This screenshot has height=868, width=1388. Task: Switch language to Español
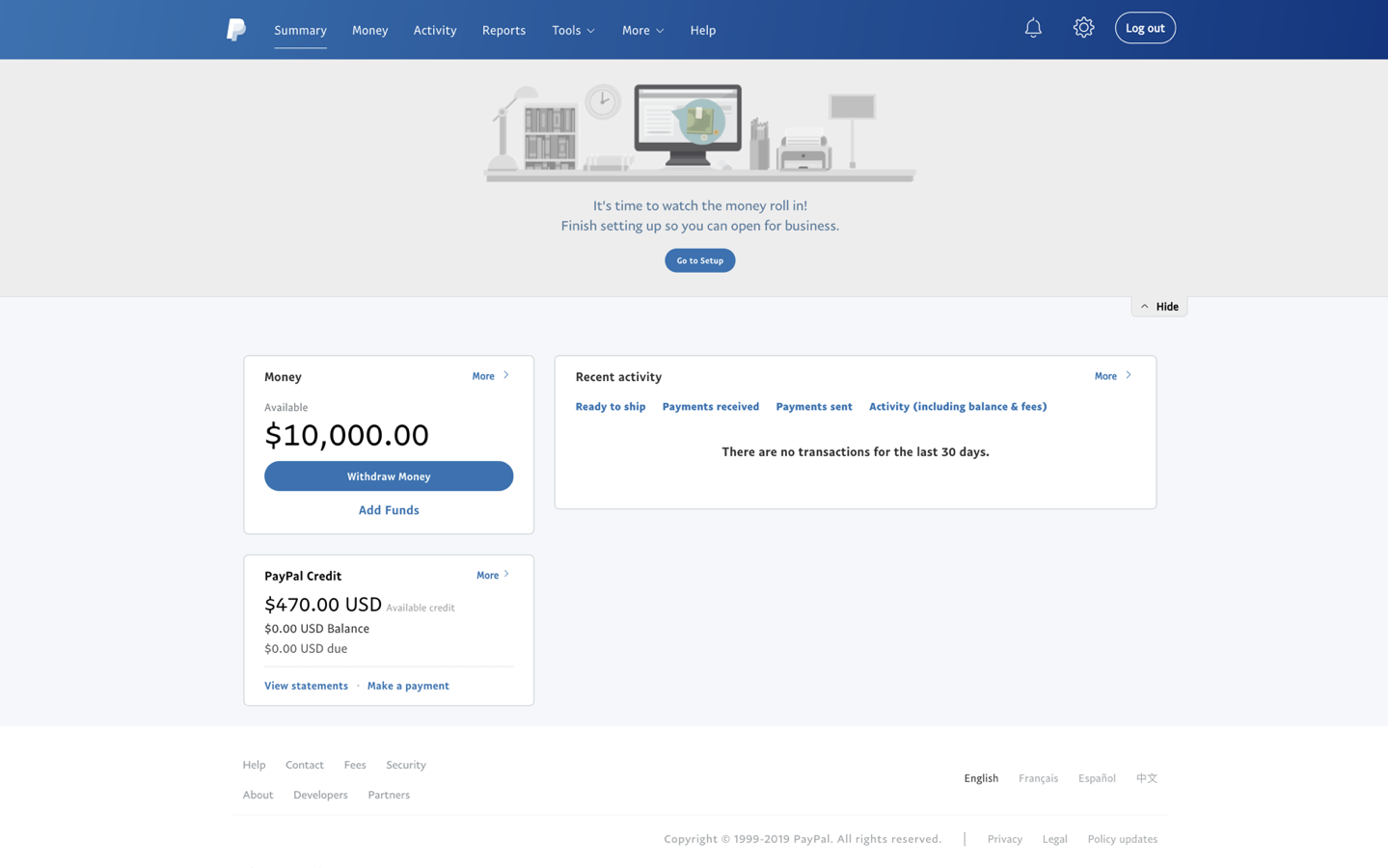coord(1097,778)
